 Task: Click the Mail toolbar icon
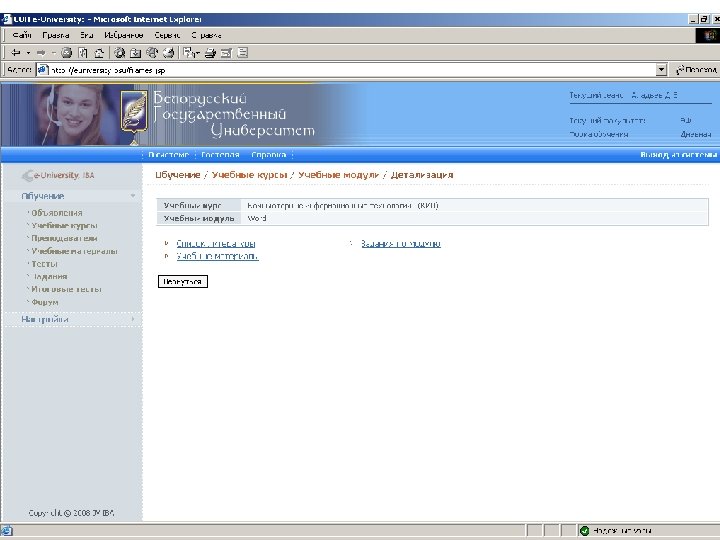pyautogui.click(x=191, y=53)
